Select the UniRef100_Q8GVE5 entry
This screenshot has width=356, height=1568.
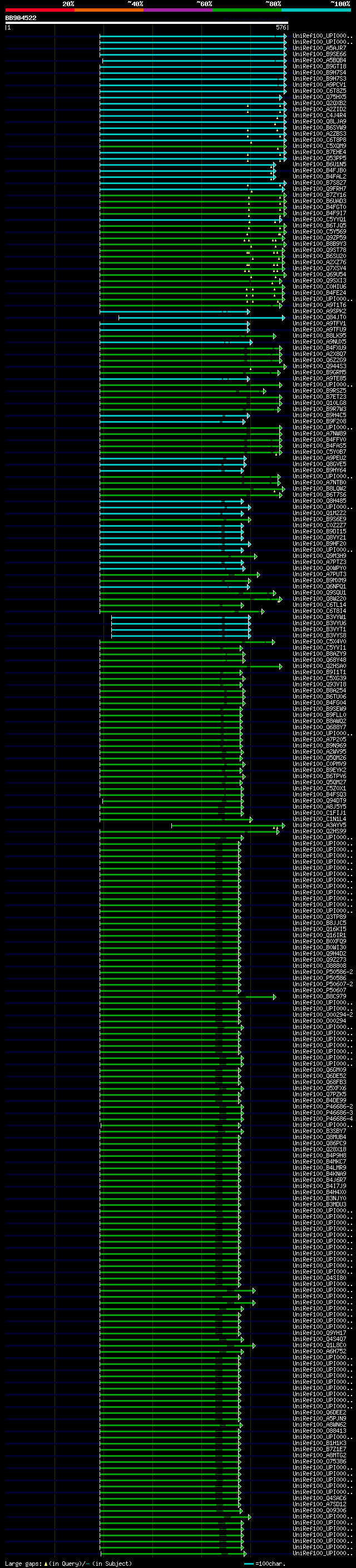[x=319, y=464]
